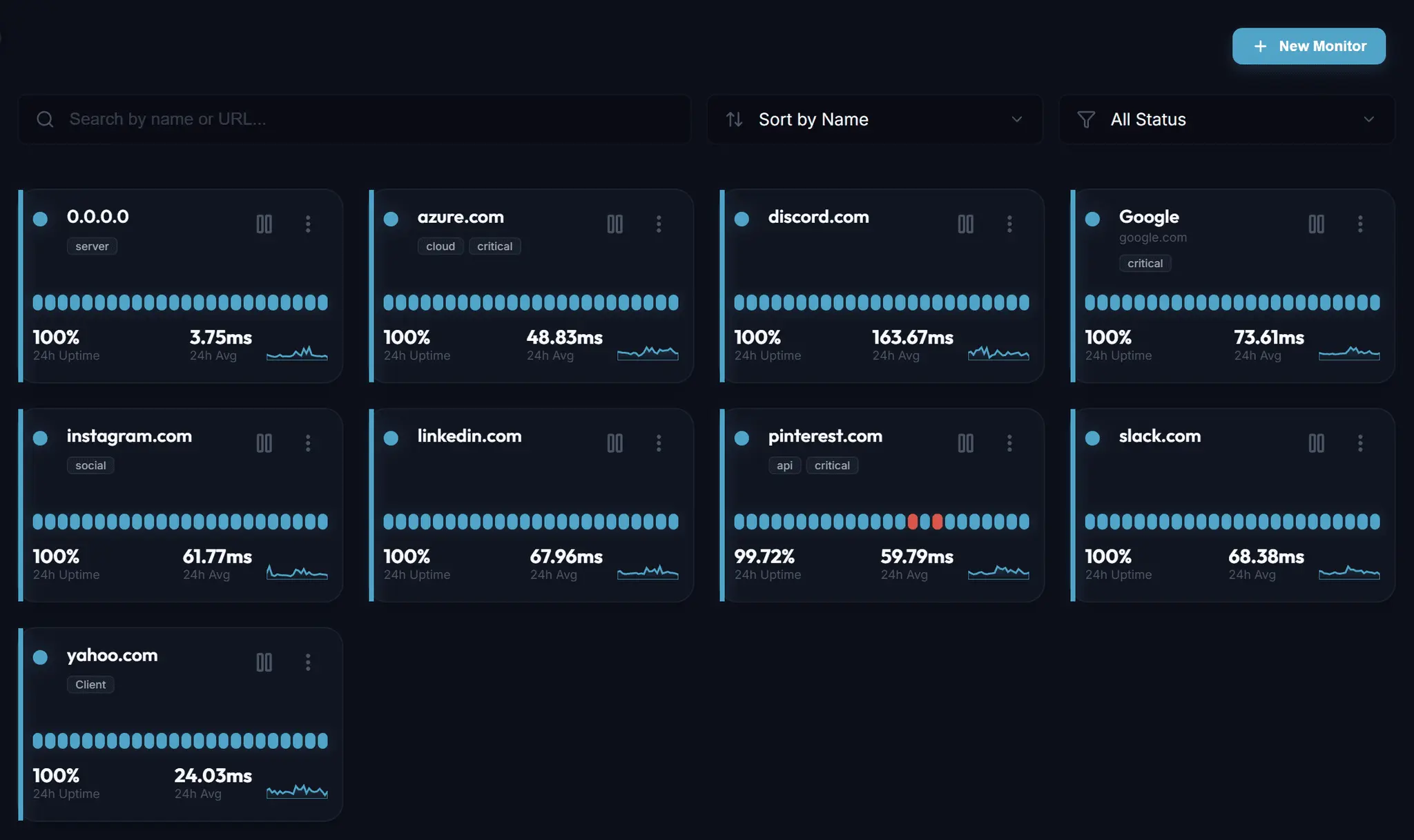The width and height of the screenshot is (1414, 840).
Task: Click the 0.0.0.0 status dot
Action: pos(41,219)
